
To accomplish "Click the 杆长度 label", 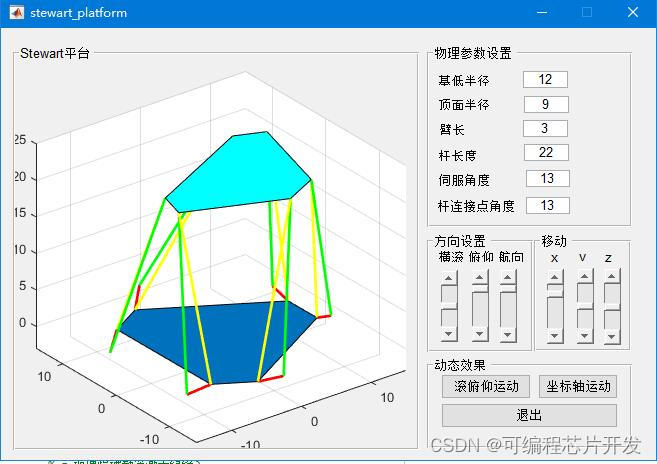I will (x=458, y=156).
